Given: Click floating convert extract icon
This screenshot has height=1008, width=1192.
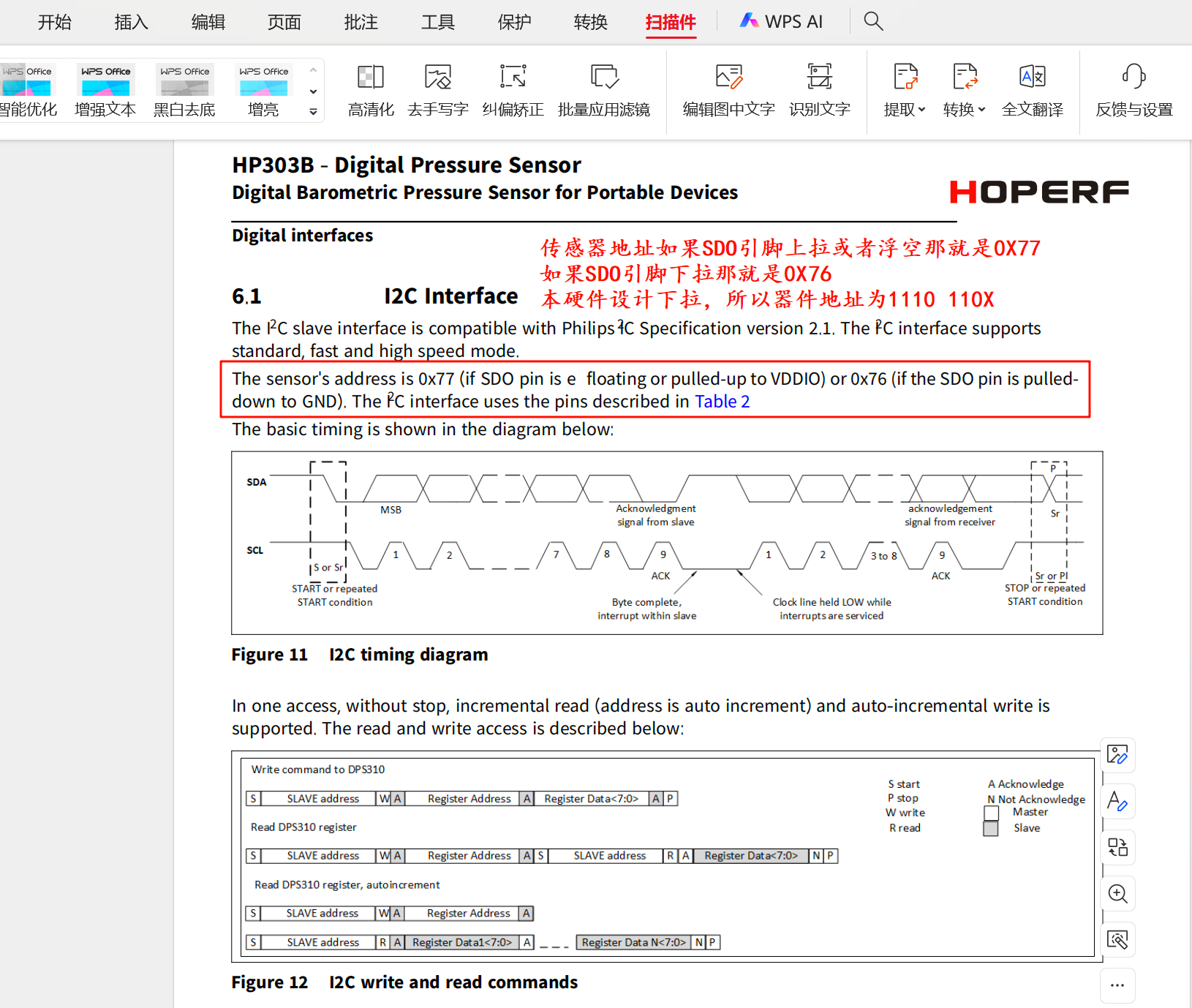Looking at the screenshot, I should (x=1117, y=847).
